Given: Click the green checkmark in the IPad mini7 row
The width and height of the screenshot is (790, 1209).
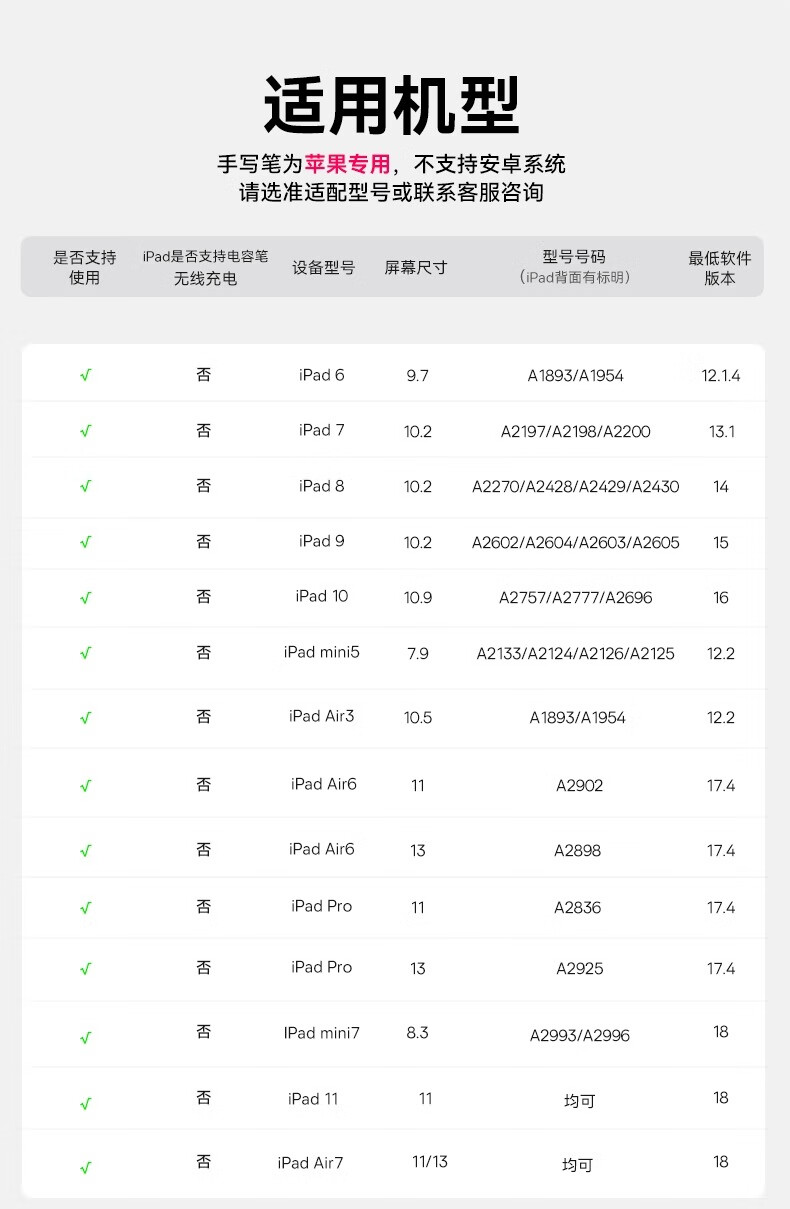Looking at the screenshot, I should coord(85,1038).
